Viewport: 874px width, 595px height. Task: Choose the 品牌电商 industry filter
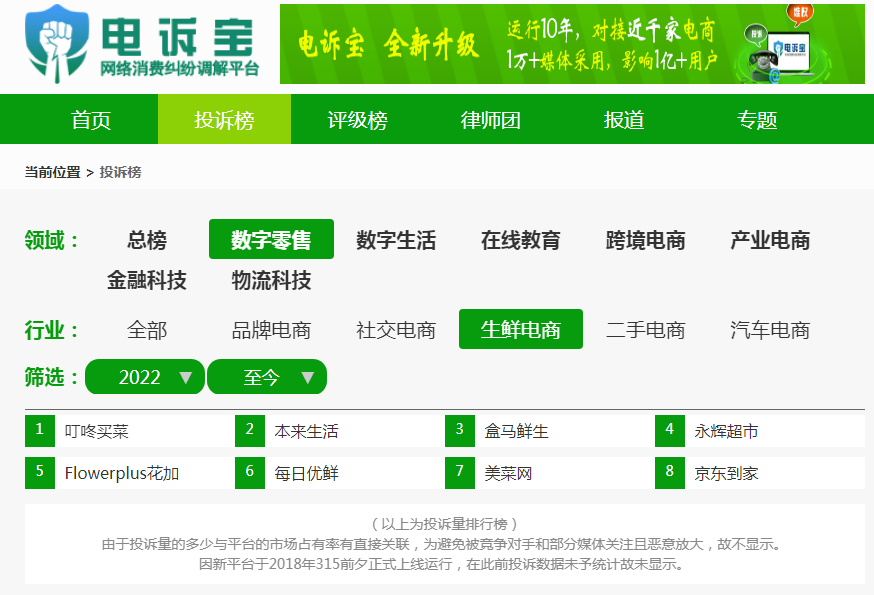pyautogui.click(x=271, y=330)
